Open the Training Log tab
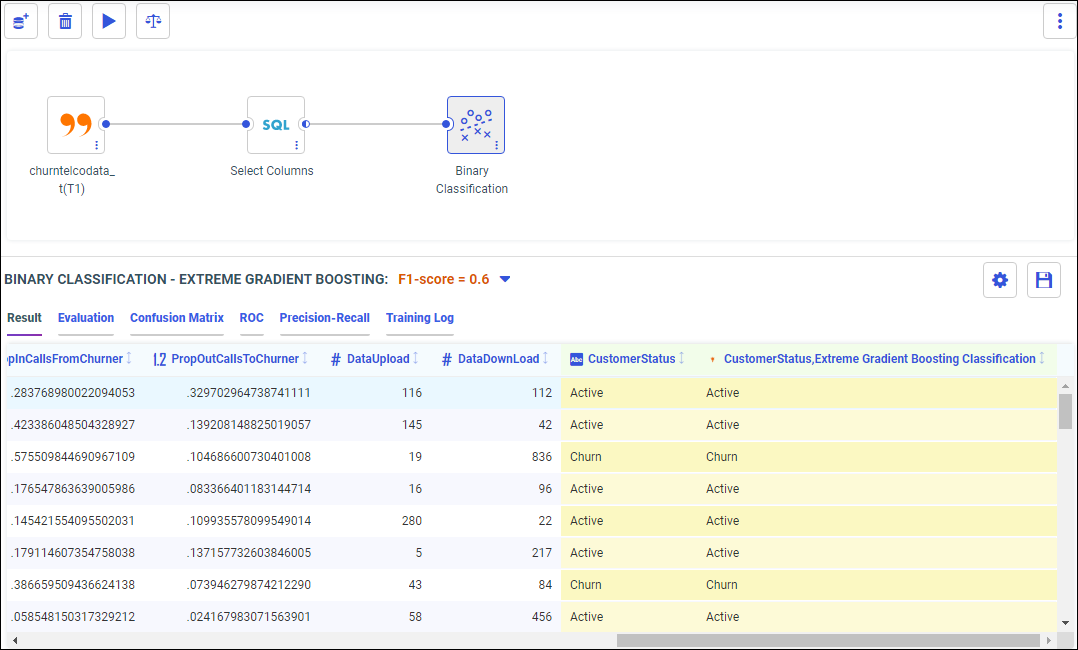The image size is (1078, 650). pyautogui.click(x=420, y=318)
